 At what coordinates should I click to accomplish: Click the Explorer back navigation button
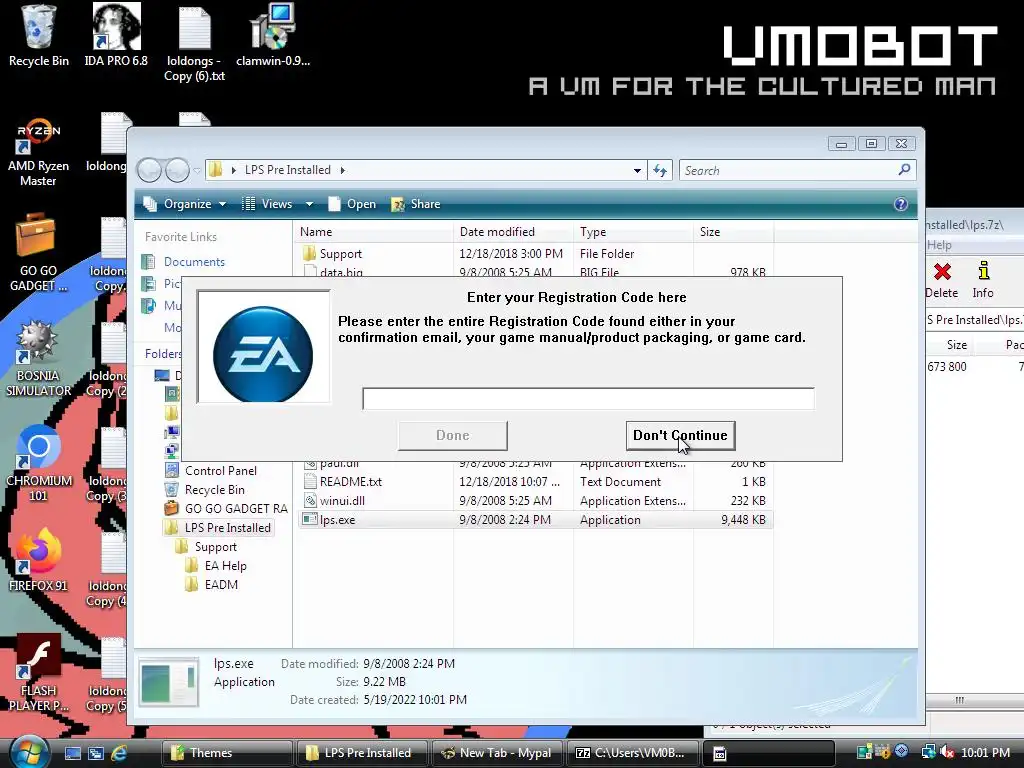[x=150, y=170]
